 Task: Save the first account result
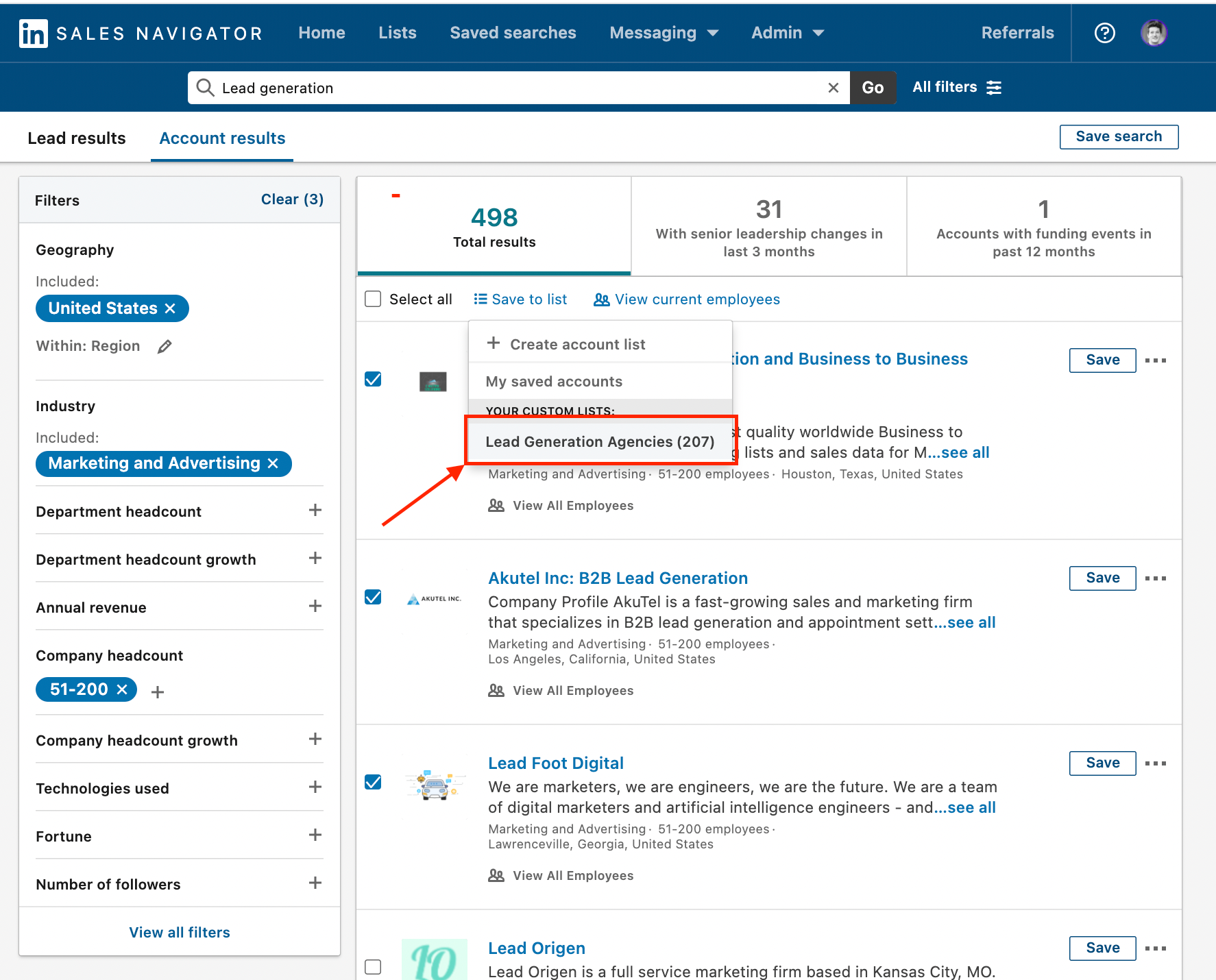(x=1102, y=360)
